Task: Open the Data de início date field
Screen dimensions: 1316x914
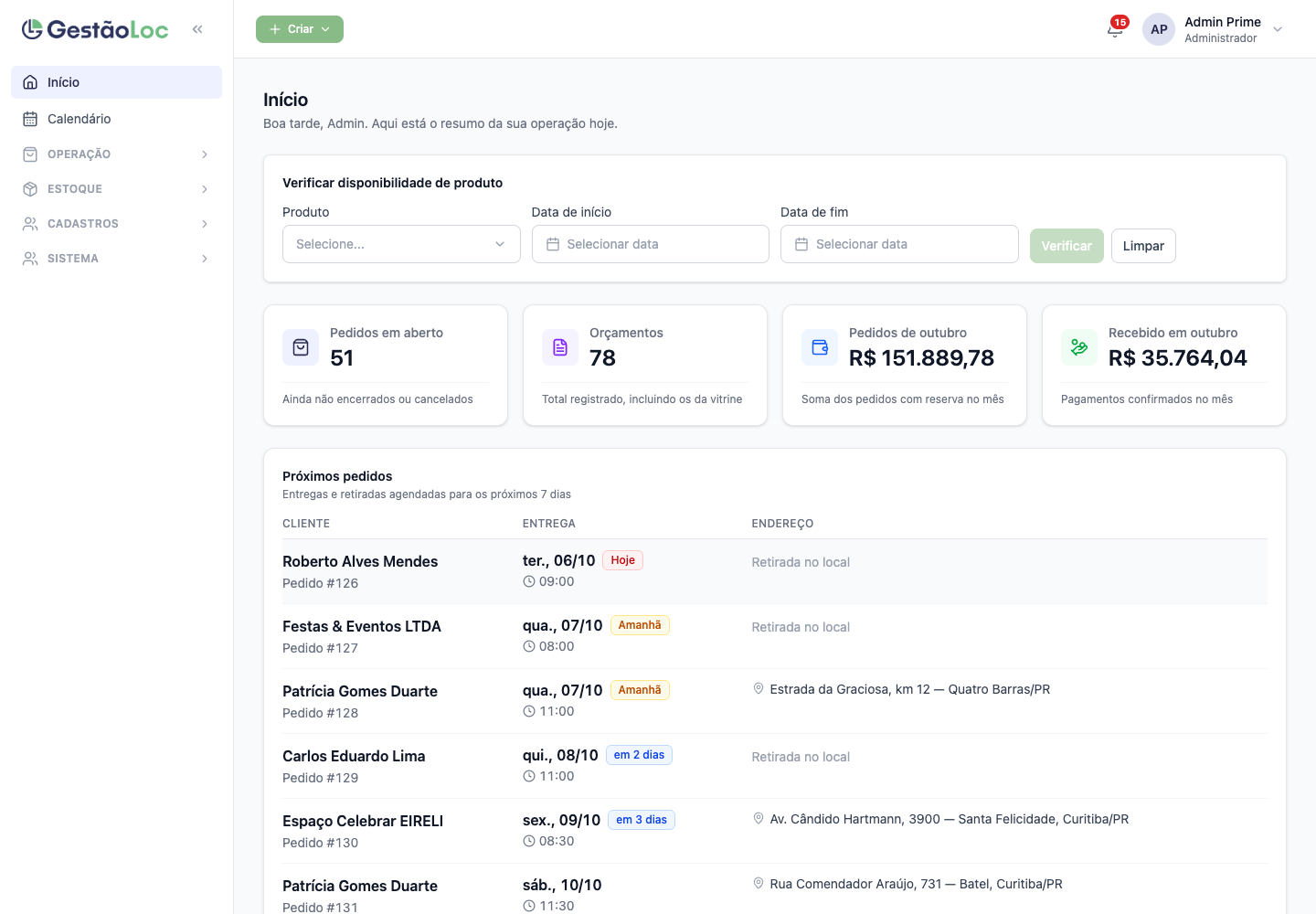Action: (x=651, y=244)
